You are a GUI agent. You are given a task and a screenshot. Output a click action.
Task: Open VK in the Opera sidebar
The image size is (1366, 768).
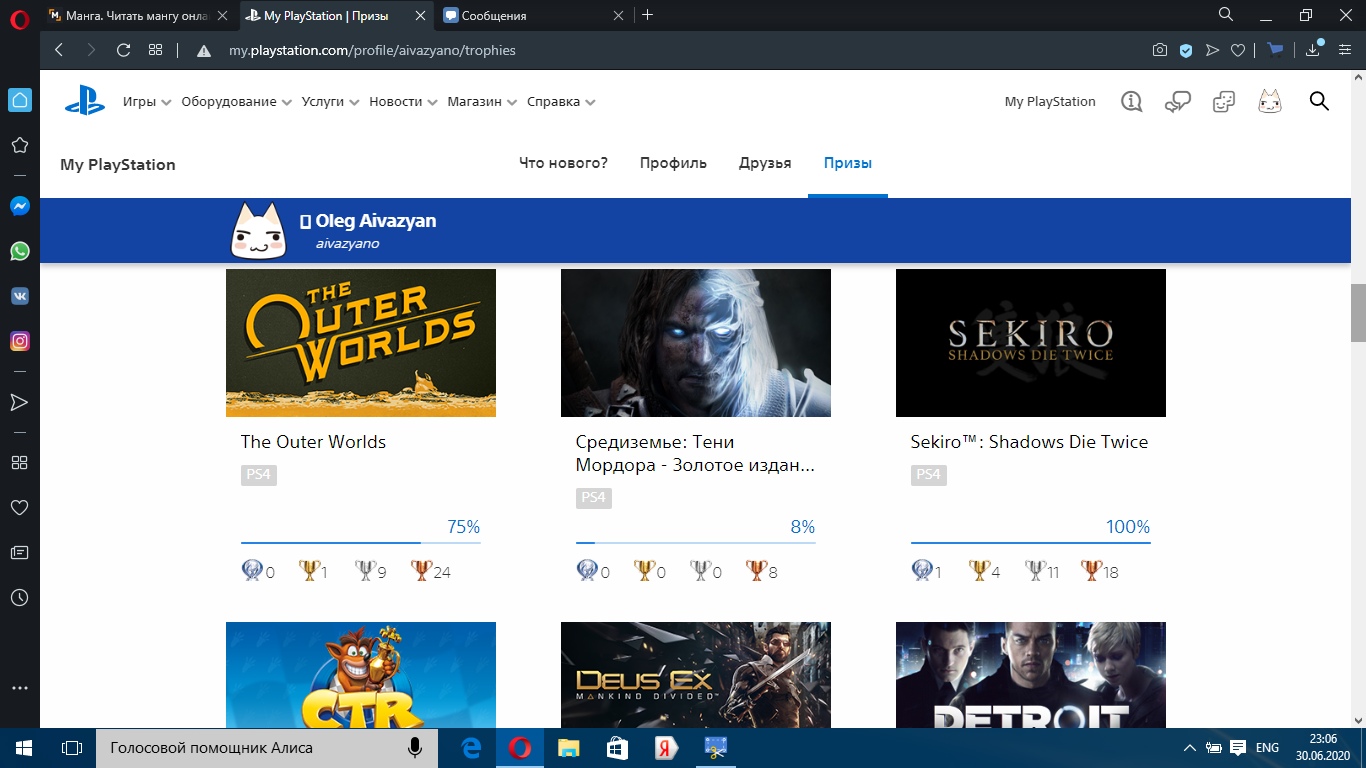pyautogui.click(x=20, y=296)
